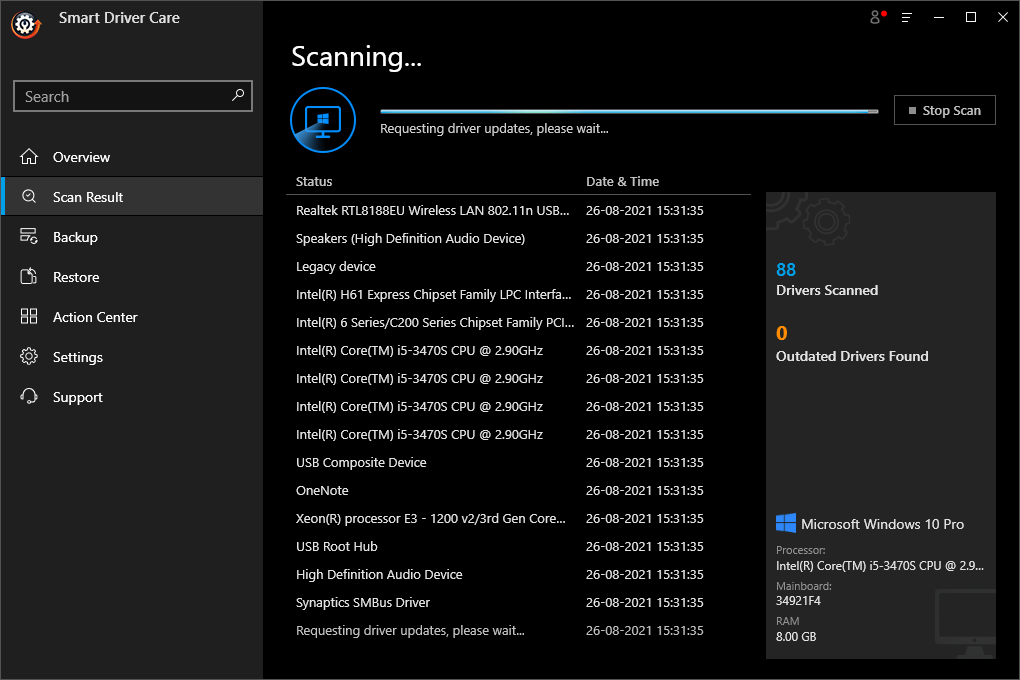Click the circular scanning monitor icon
Image resolution: width=1020 pixels, height=680 pixels.
pyautogui.click(x=323, y=120)
